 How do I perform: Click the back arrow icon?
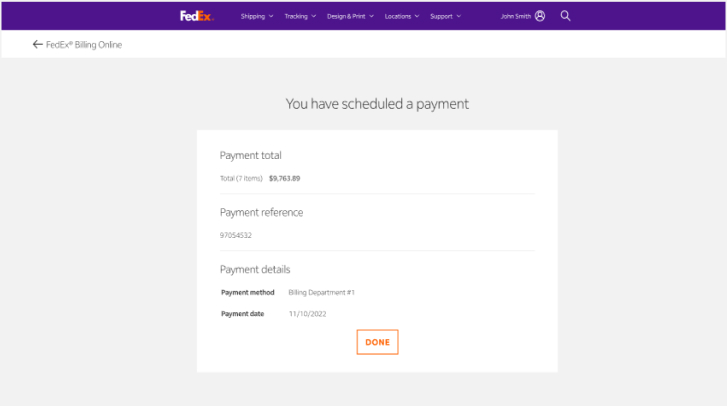[37, 45]
